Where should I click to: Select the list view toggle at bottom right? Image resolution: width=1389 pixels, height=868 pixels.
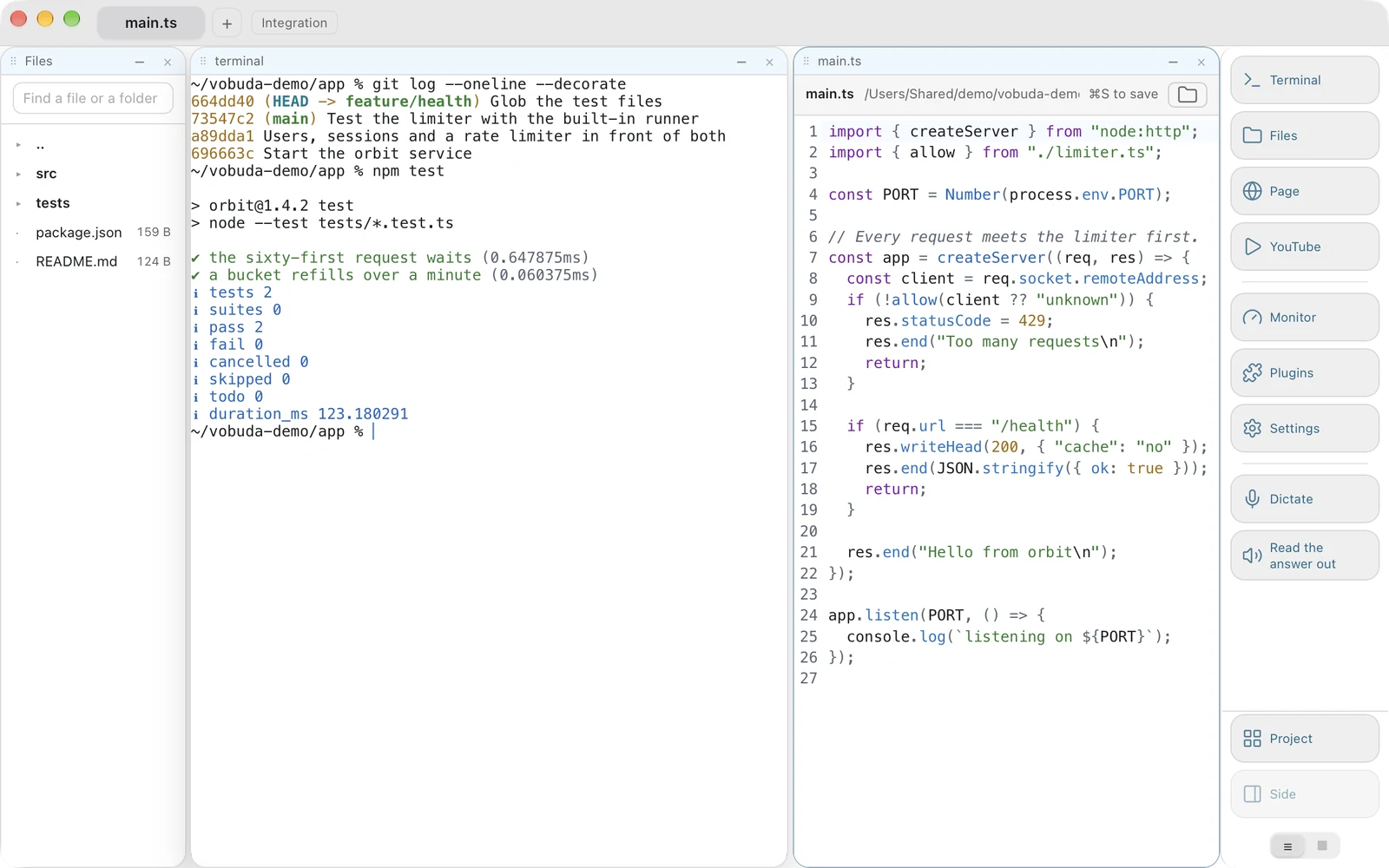1287,846
